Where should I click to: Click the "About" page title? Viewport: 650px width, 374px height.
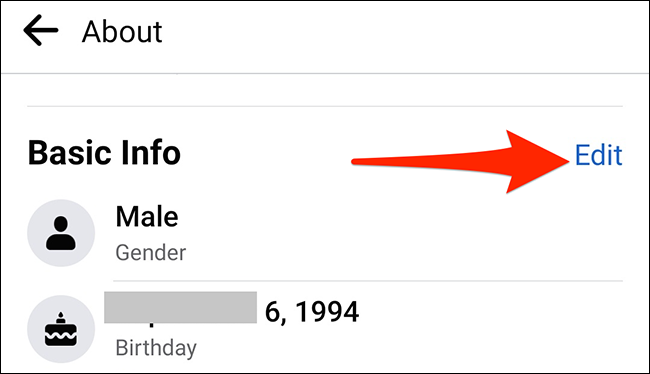(122, 32)
